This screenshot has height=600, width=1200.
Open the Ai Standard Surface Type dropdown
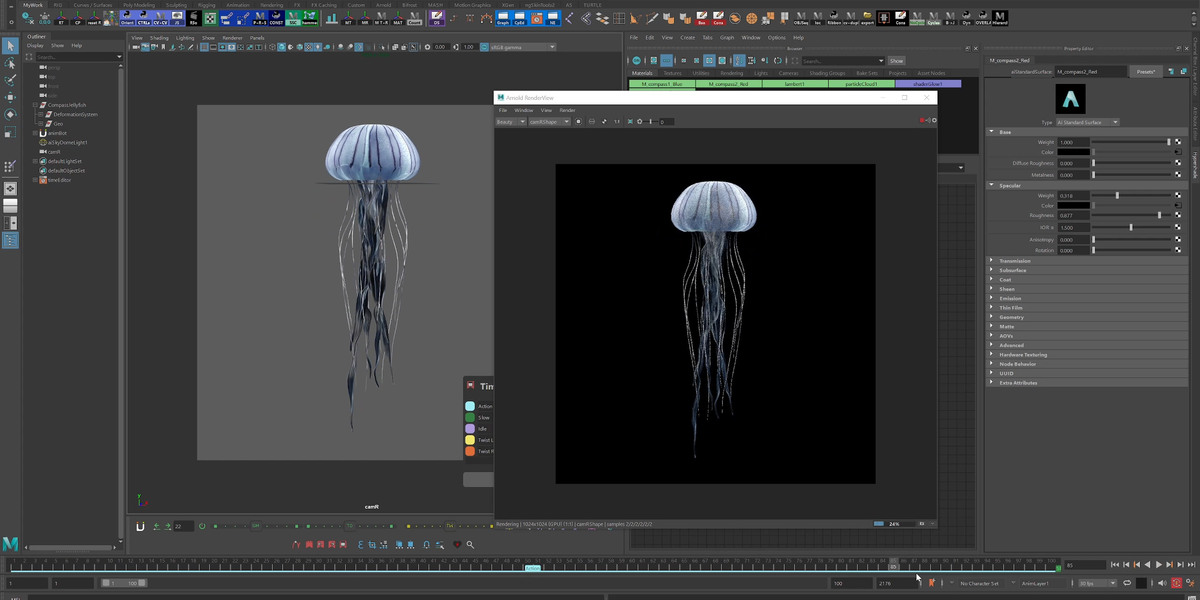point(1087,122)
